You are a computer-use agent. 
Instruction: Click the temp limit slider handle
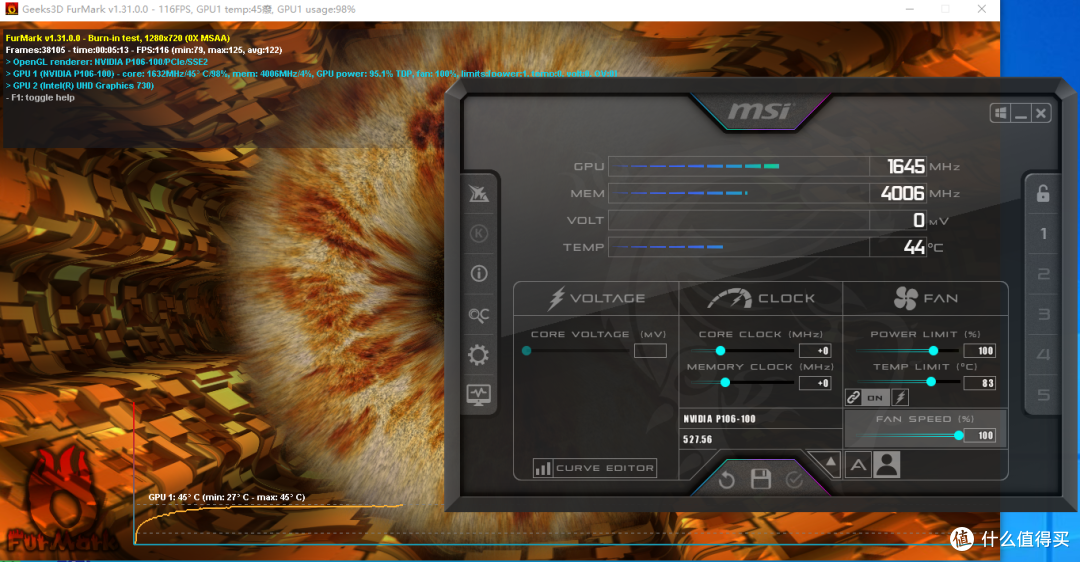point(931,382)
